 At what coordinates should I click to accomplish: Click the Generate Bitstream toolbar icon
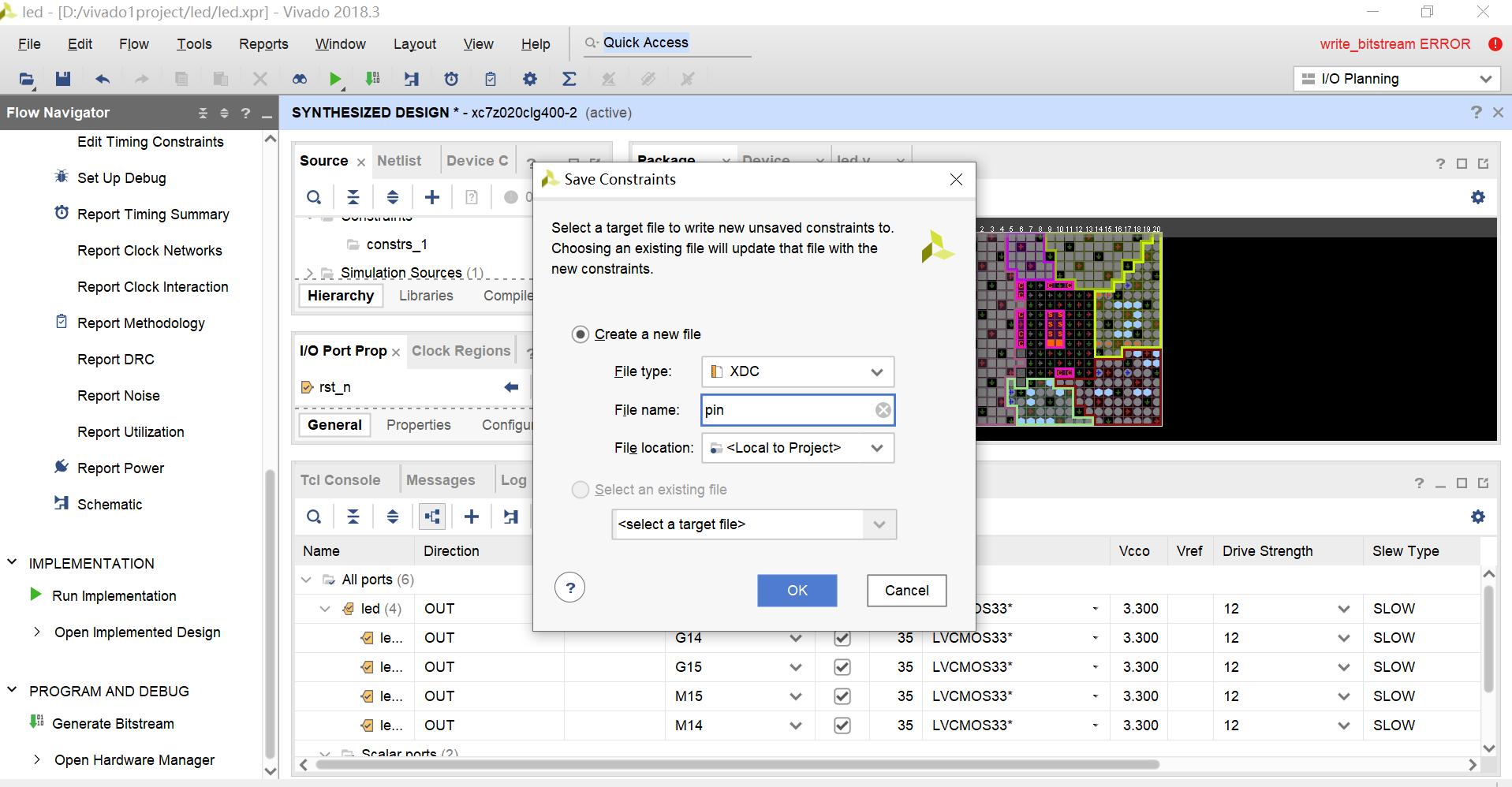tap(372, 79)
